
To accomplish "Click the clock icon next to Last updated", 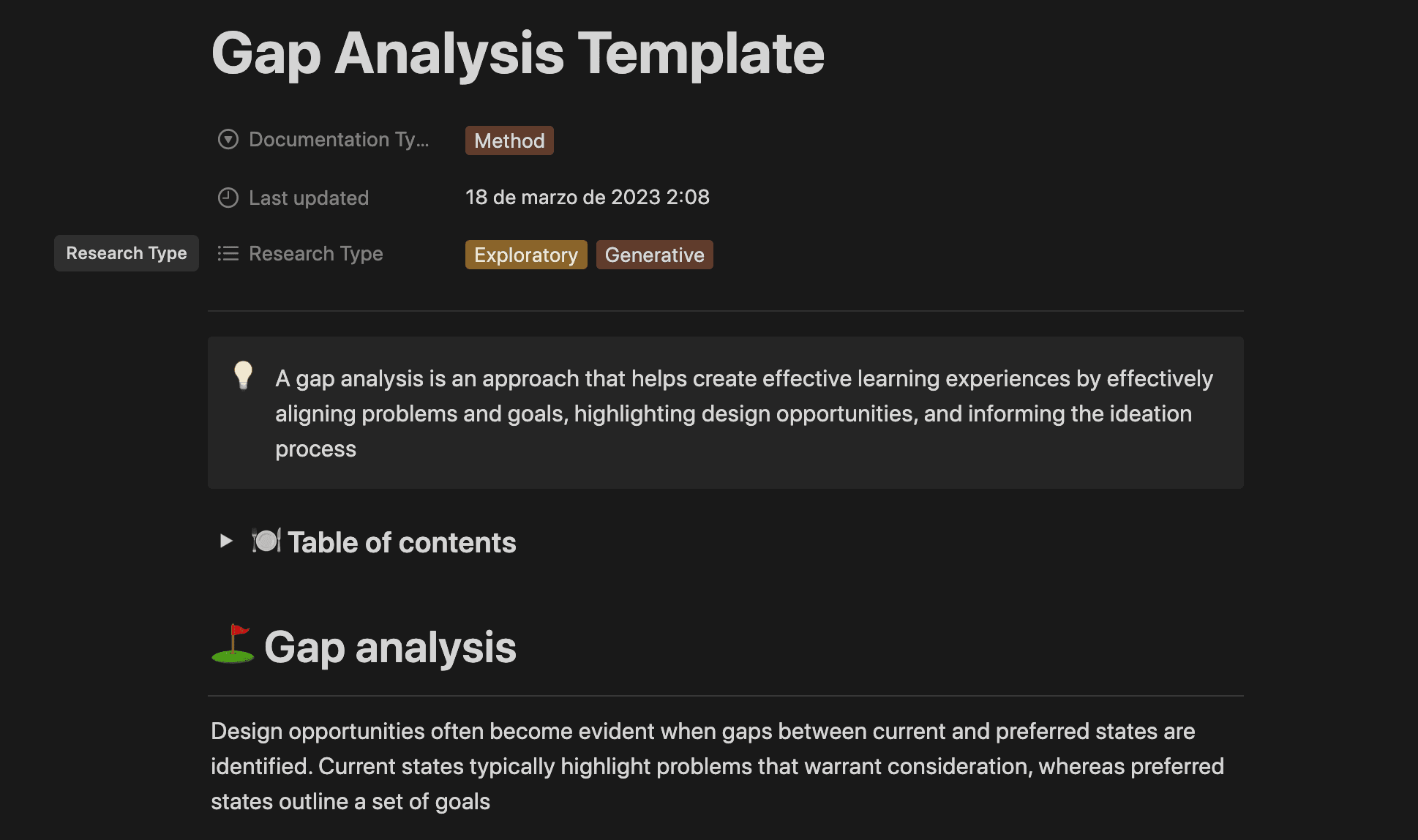I will pyautogui.click(x=228, y=197).
